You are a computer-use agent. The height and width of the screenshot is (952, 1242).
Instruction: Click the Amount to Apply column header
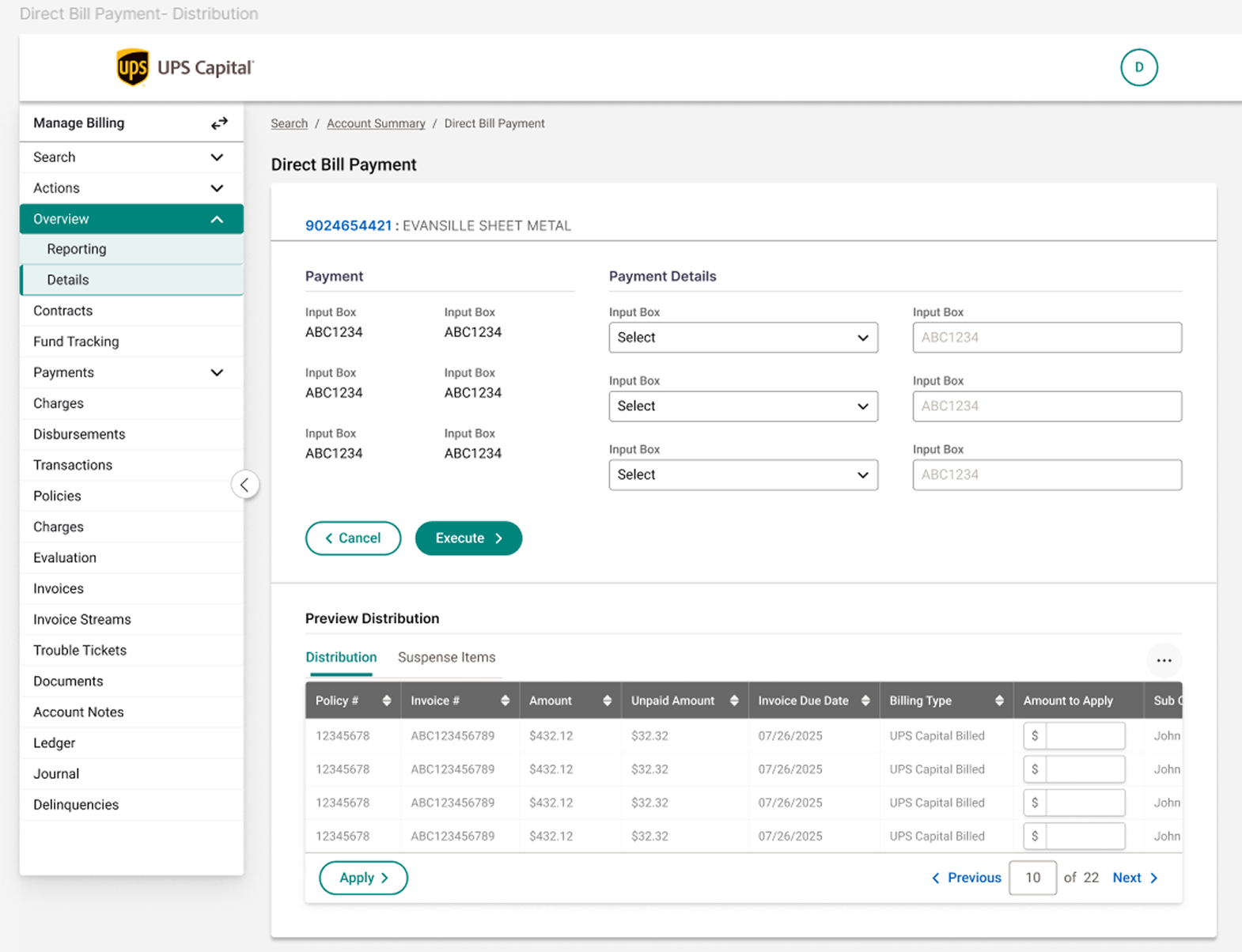pos(1068,701)
